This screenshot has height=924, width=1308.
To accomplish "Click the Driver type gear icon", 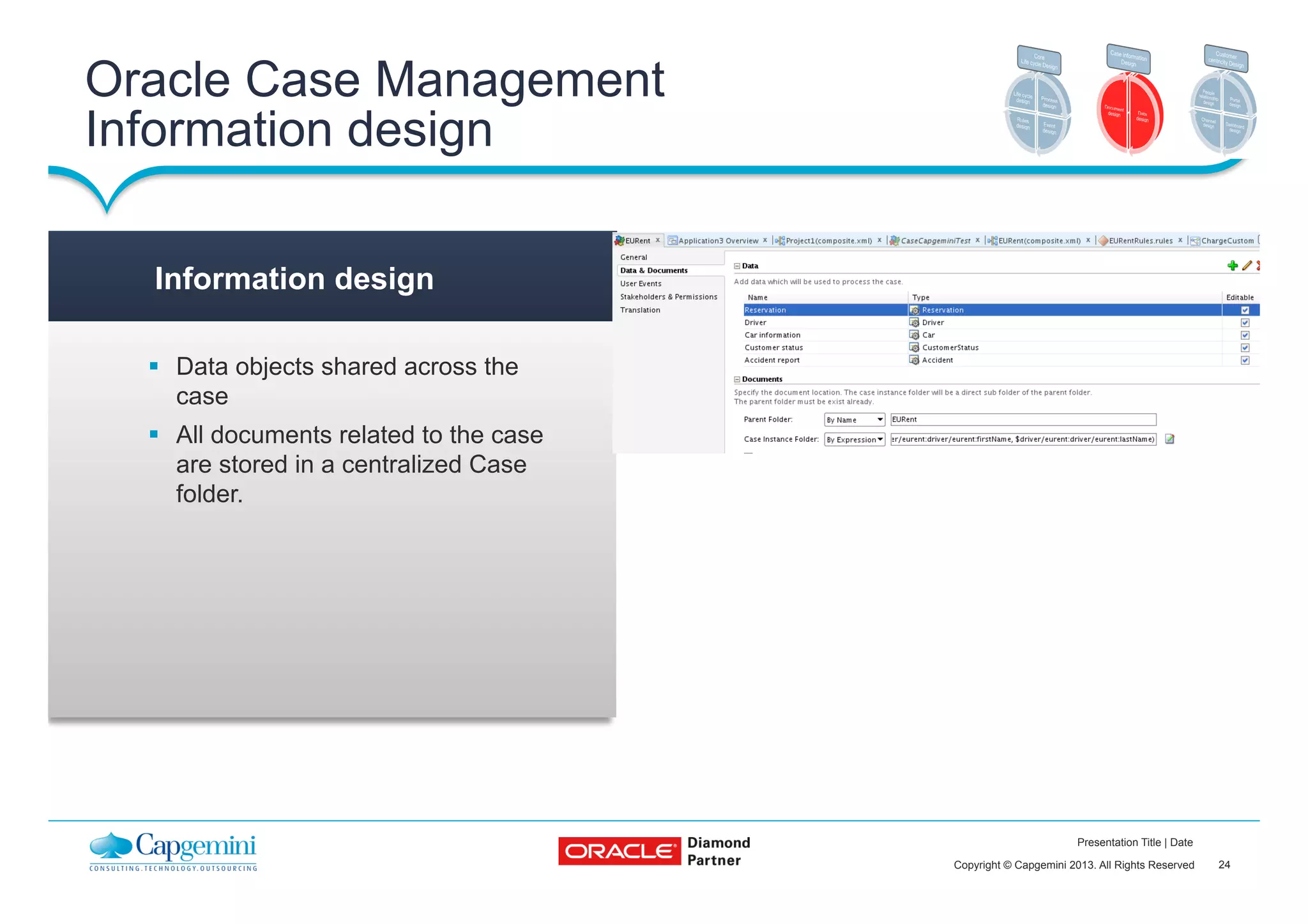I will [x=914, y=322].
